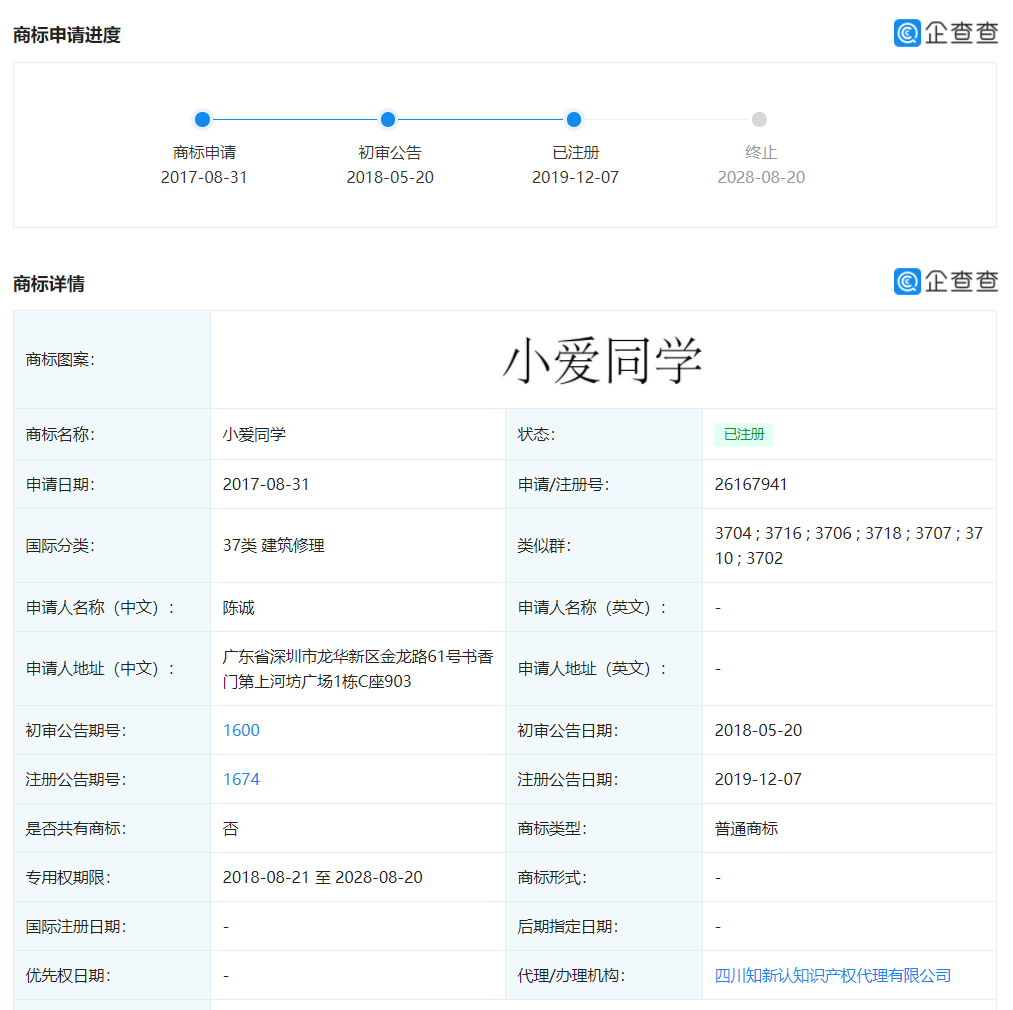This screenshot has width=1013, height=1010.
Task: Select 37类 建筑修理 classification text
Action: 273,545
